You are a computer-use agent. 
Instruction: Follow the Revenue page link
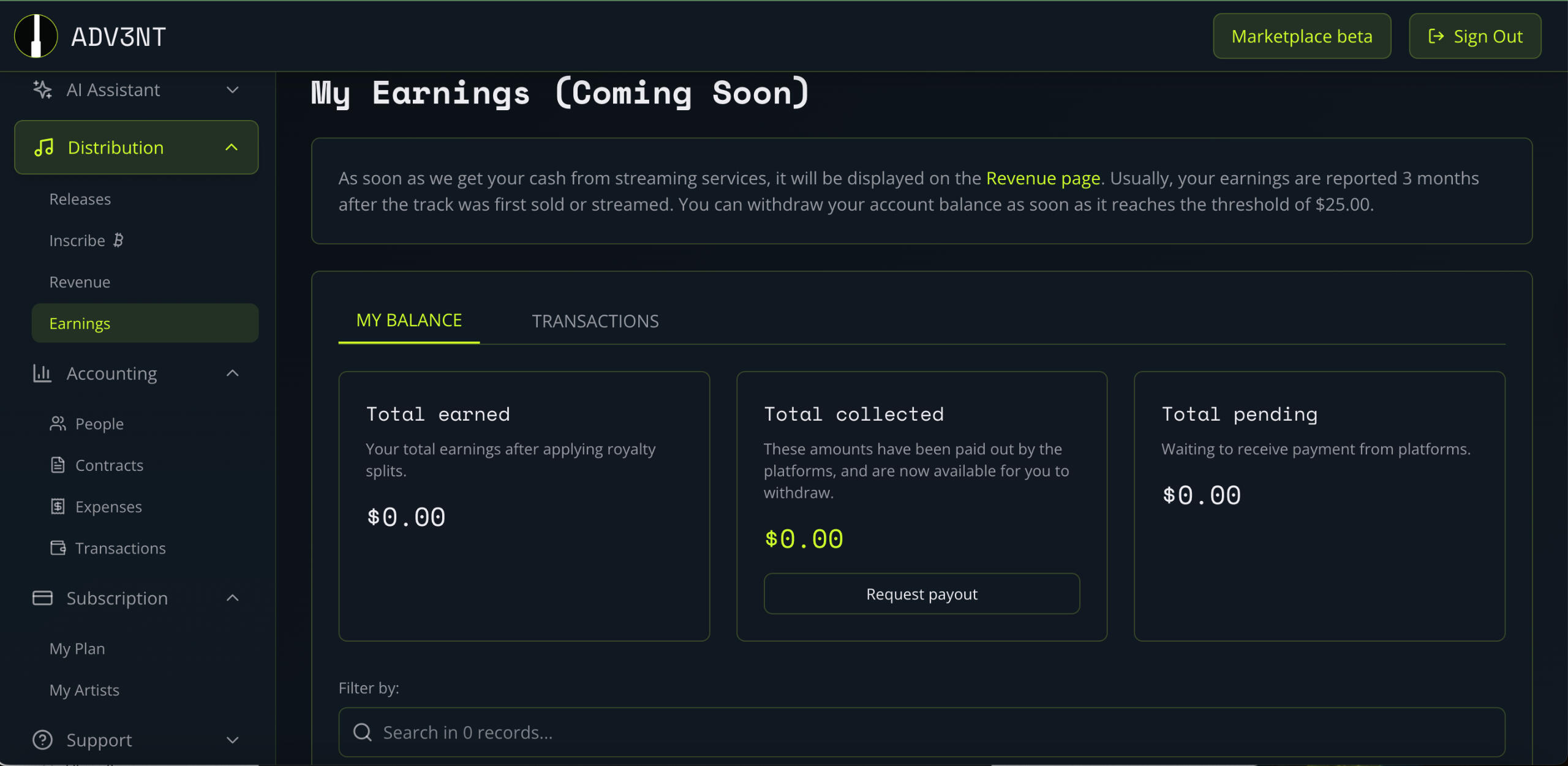point(1042,178)
